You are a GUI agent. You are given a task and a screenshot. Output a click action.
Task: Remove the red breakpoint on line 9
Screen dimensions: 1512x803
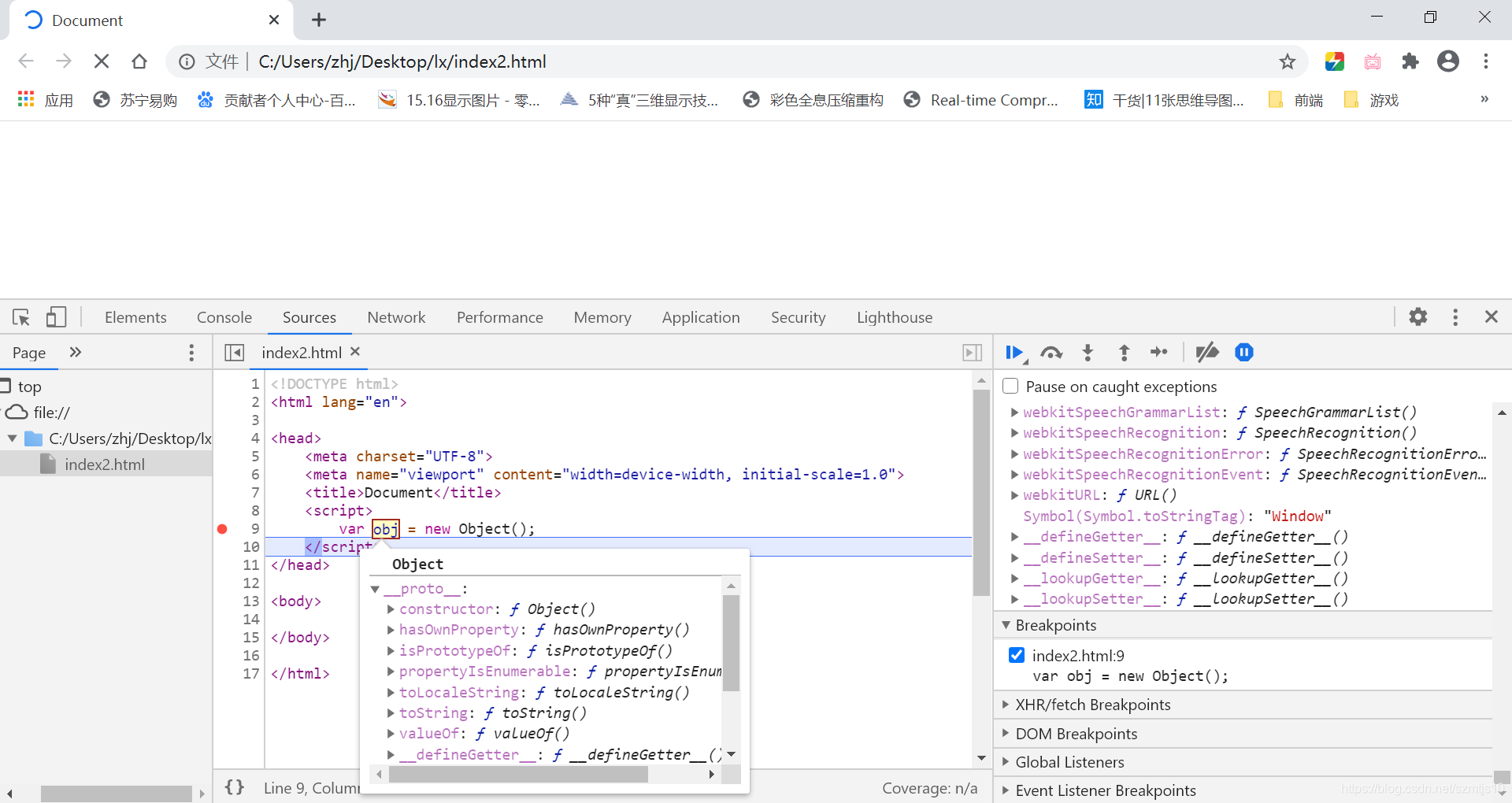tap(222, 529)
